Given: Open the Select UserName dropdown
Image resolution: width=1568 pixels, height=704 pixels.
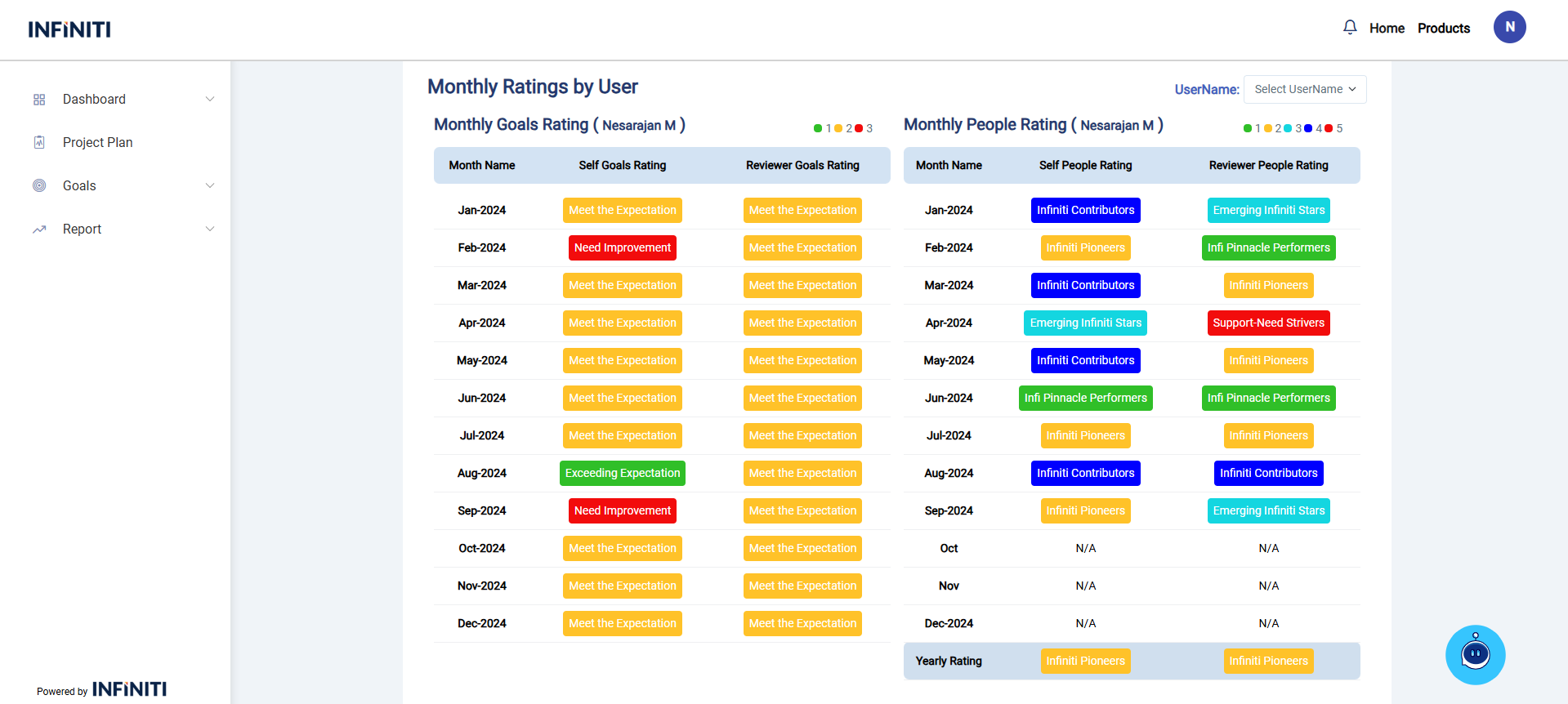Looking at the screenshot, I should 1304,89.
